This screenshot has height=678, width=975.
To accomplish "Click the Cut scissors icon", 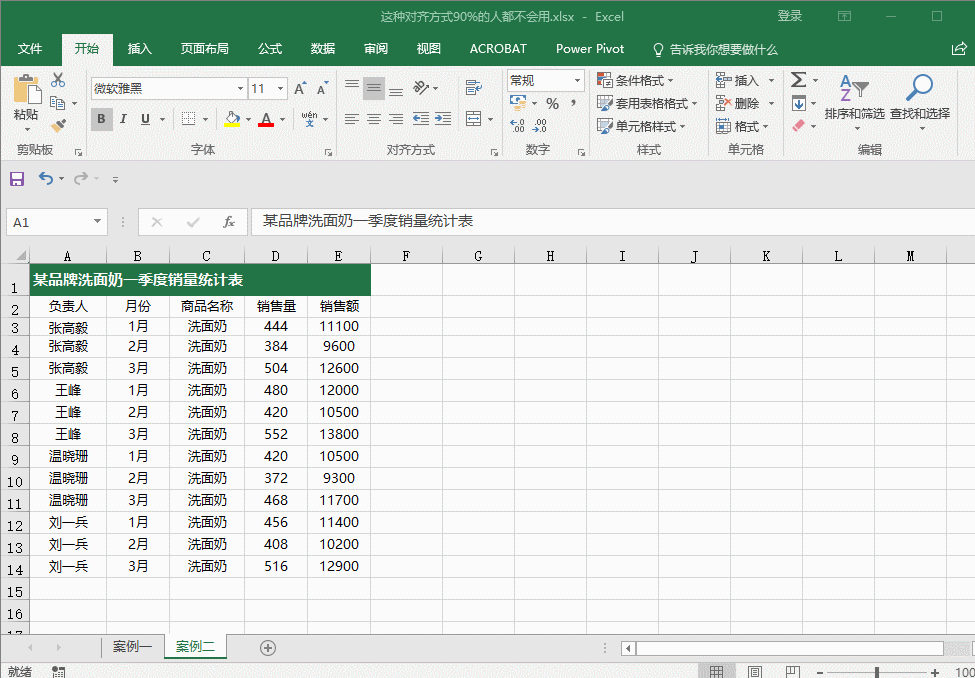I will (58, 80).
